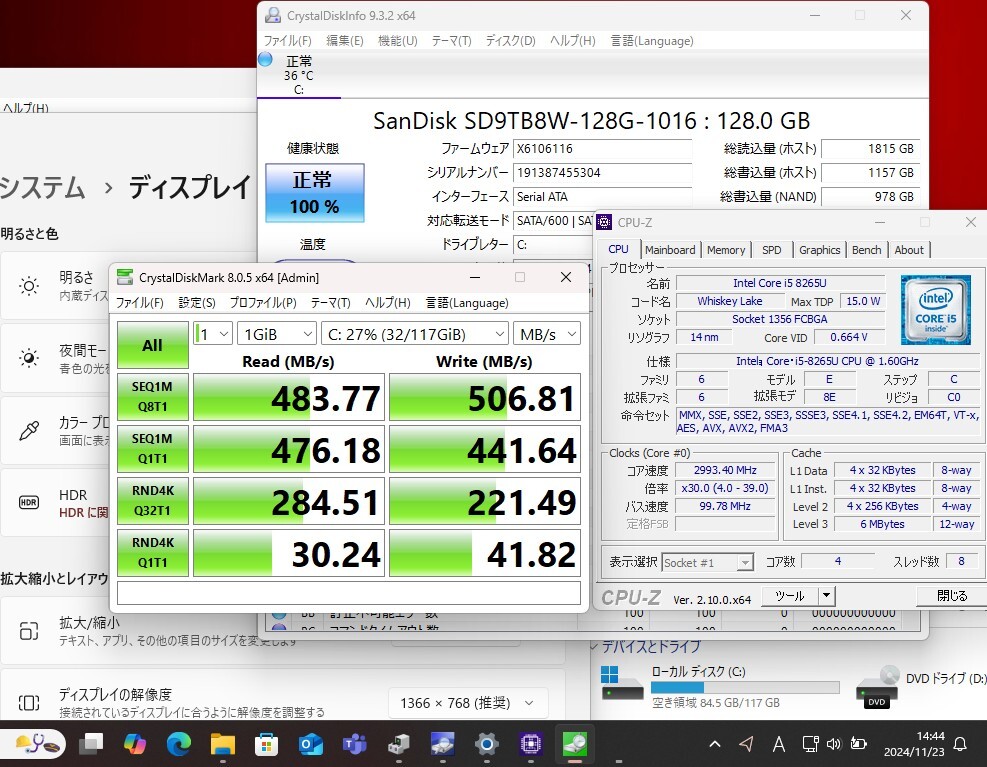Go to System breadcrumb in Settings

tap(42, 188)
